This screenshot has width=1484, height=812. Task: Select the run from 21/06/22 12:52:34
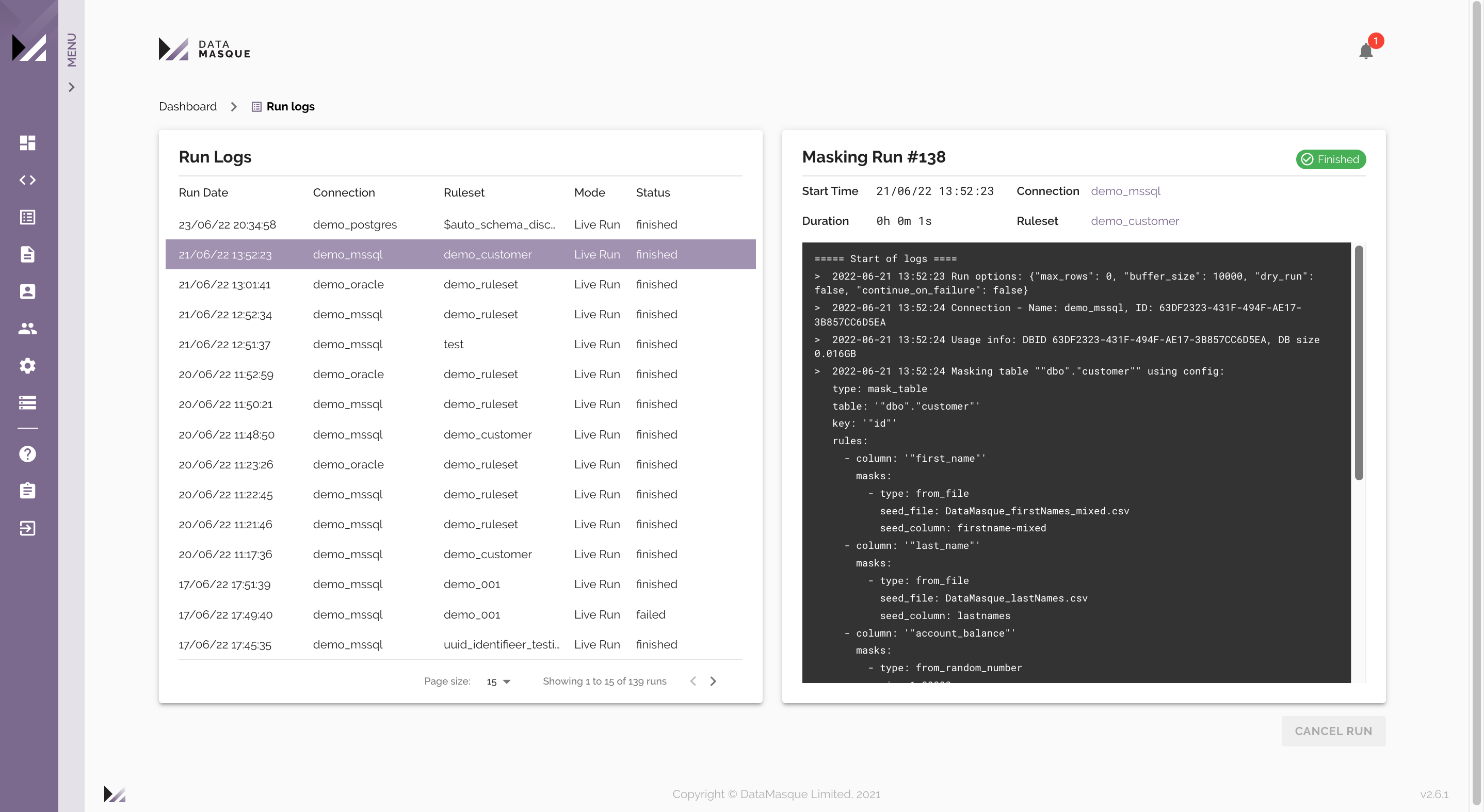[460, 315]
